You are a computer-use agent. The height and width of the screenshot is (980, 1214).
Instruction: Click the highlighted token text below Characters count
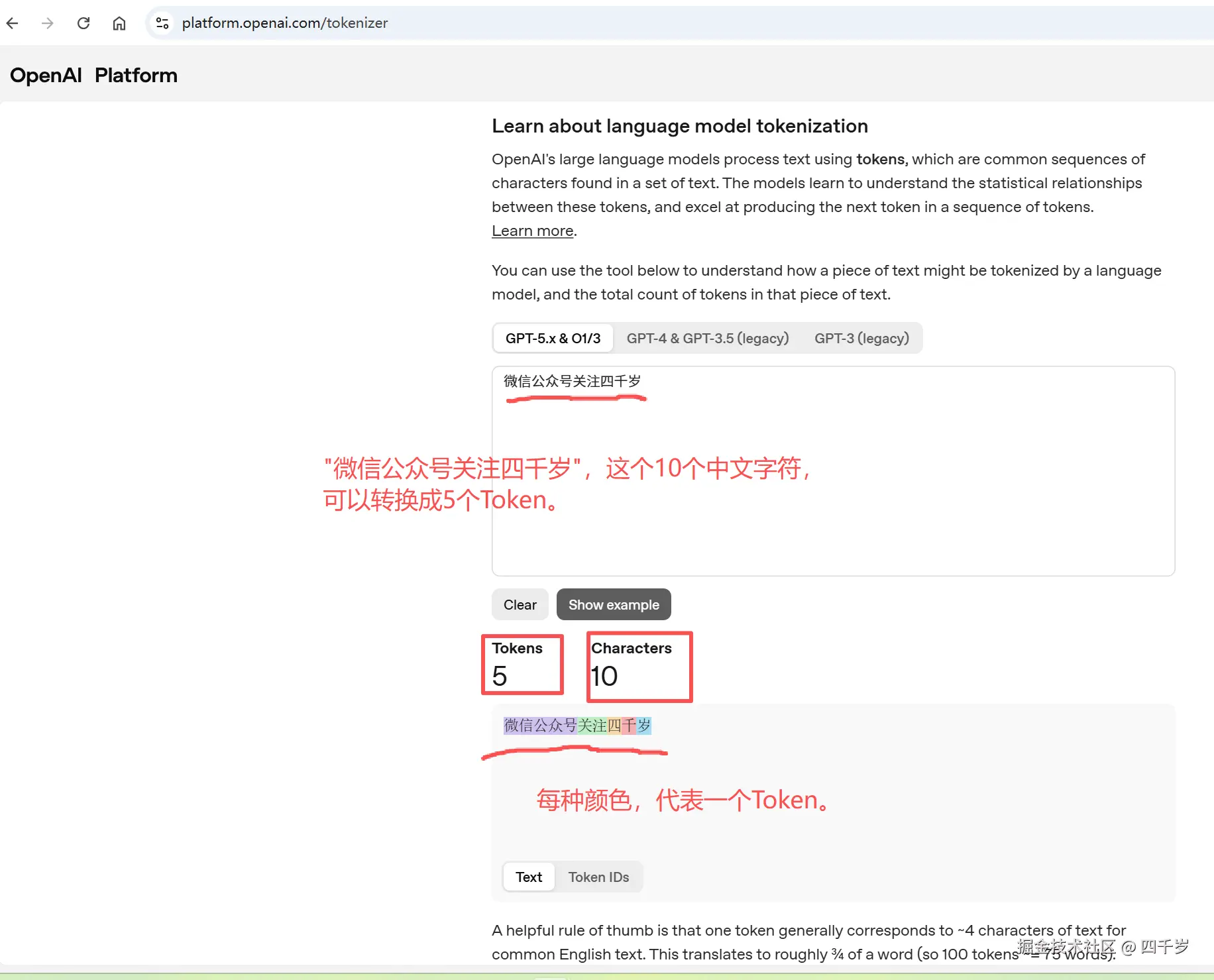coord(577,726)
